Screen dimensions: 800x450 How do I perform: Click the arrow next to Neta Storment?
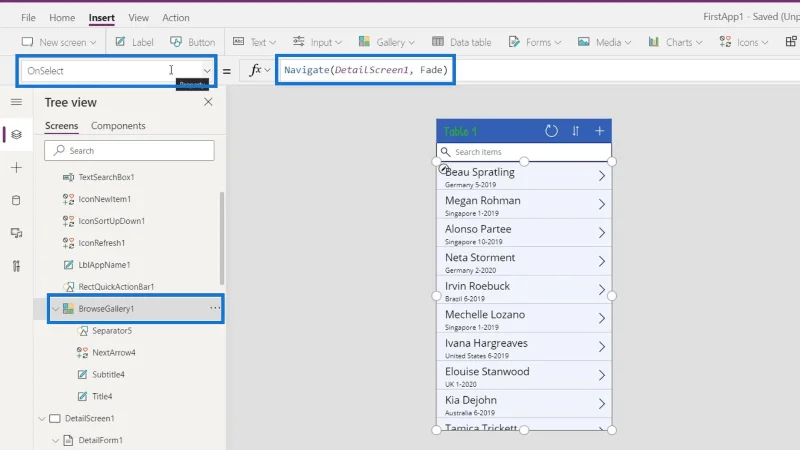[x=602, y=261]
